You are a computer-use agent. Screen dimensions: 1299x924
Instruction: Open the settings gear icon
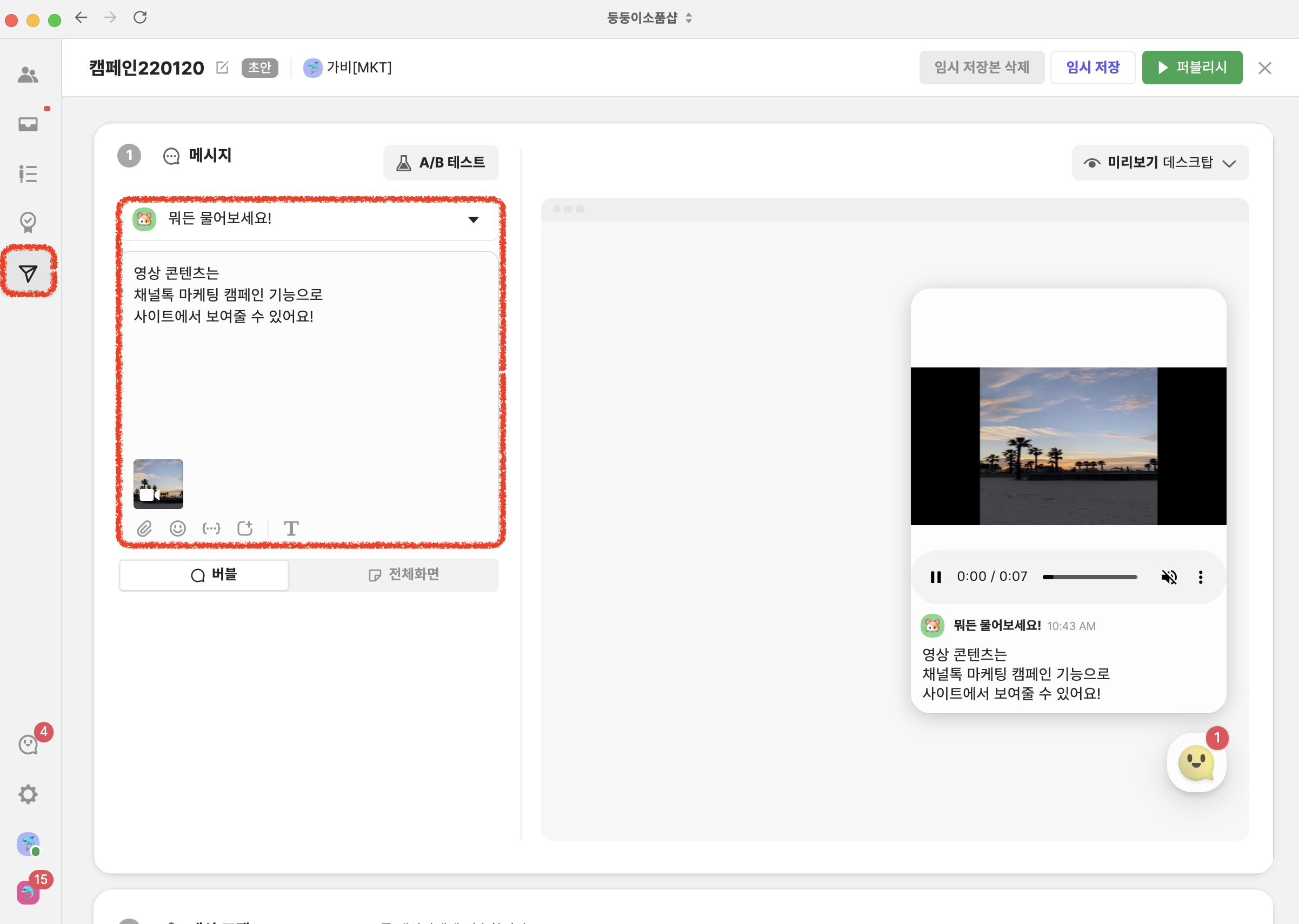(28, 794)
